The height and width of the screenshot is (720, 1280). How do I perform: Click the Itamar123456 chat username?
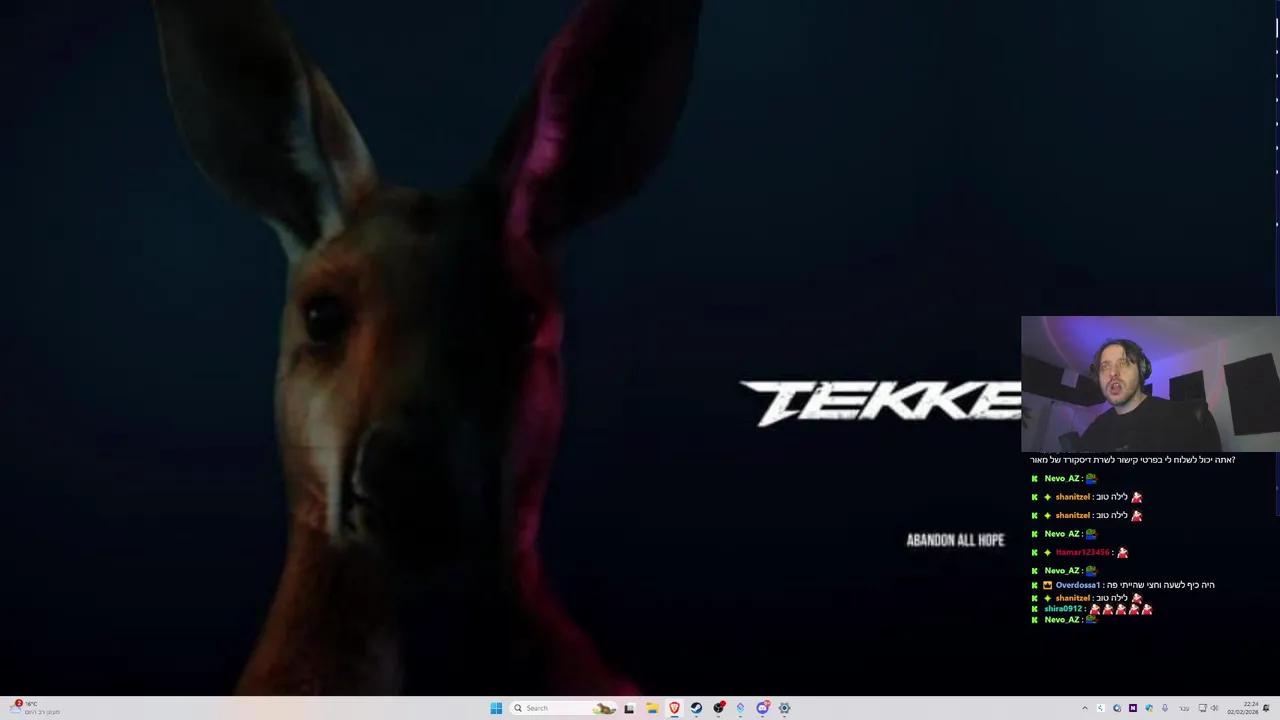click(x=1082, y=552)
